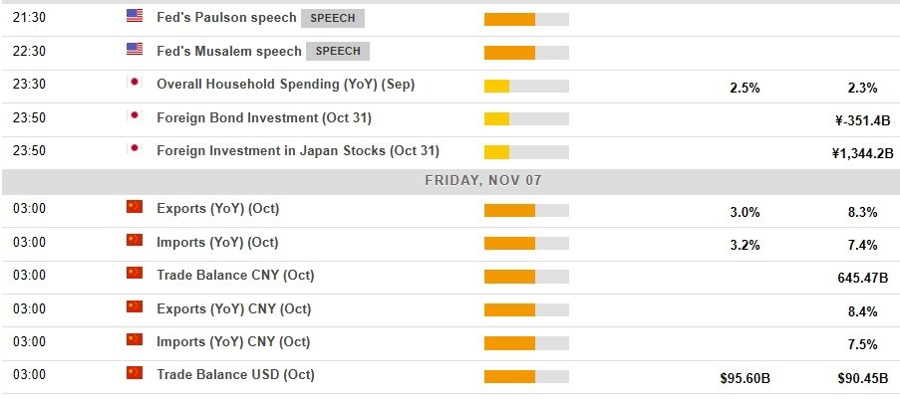Click the ¥1,344.2B previous value
This screenshot has width=900, height=400.
[x=855, y=153]
